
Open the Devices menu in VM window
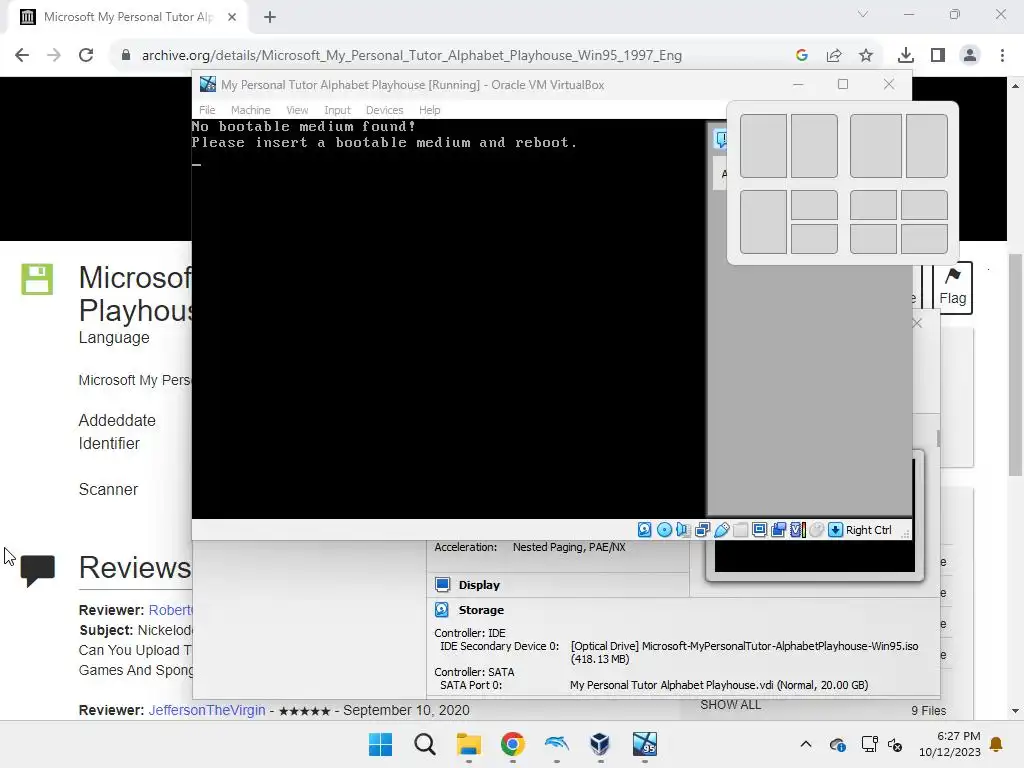384,110
